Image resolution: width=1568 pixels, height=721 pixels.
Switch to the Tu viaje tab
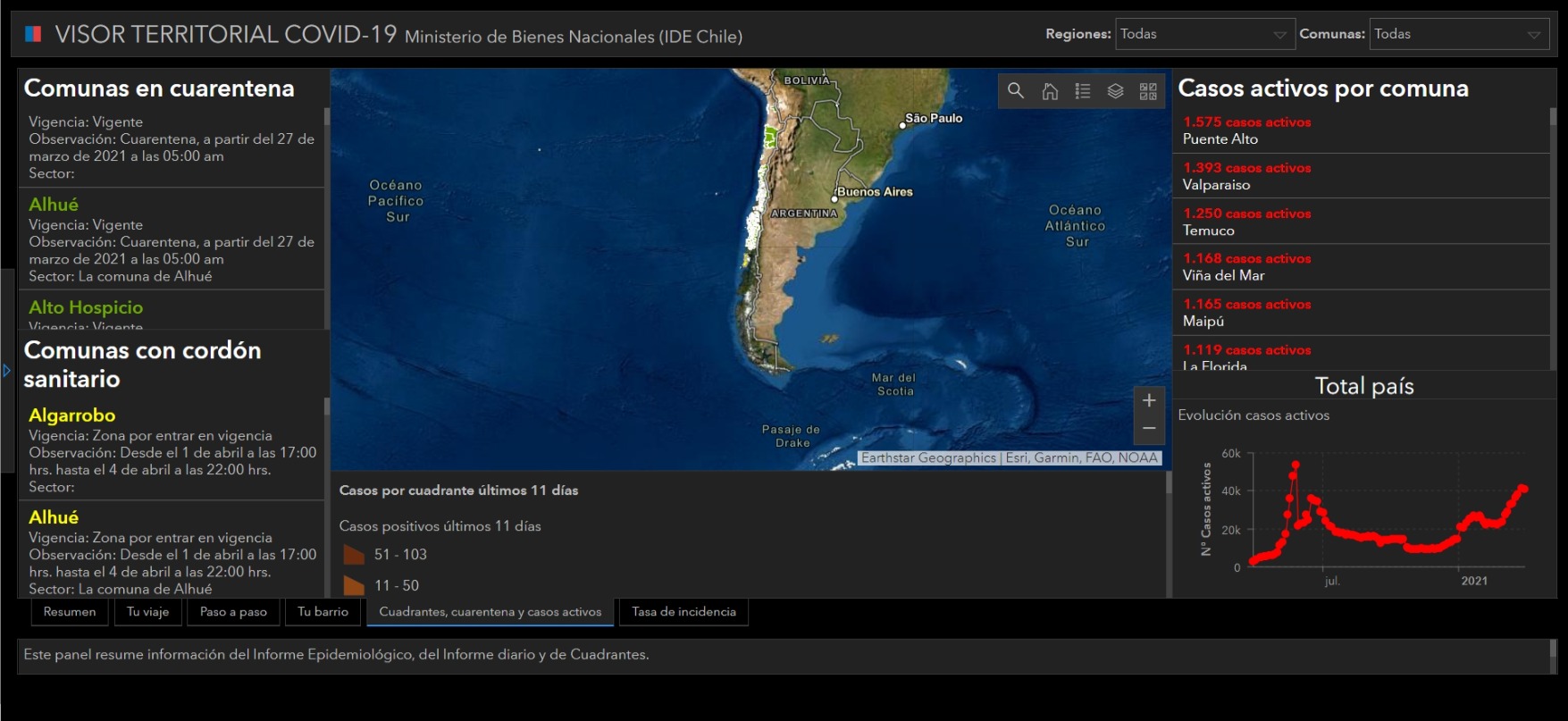147,612
